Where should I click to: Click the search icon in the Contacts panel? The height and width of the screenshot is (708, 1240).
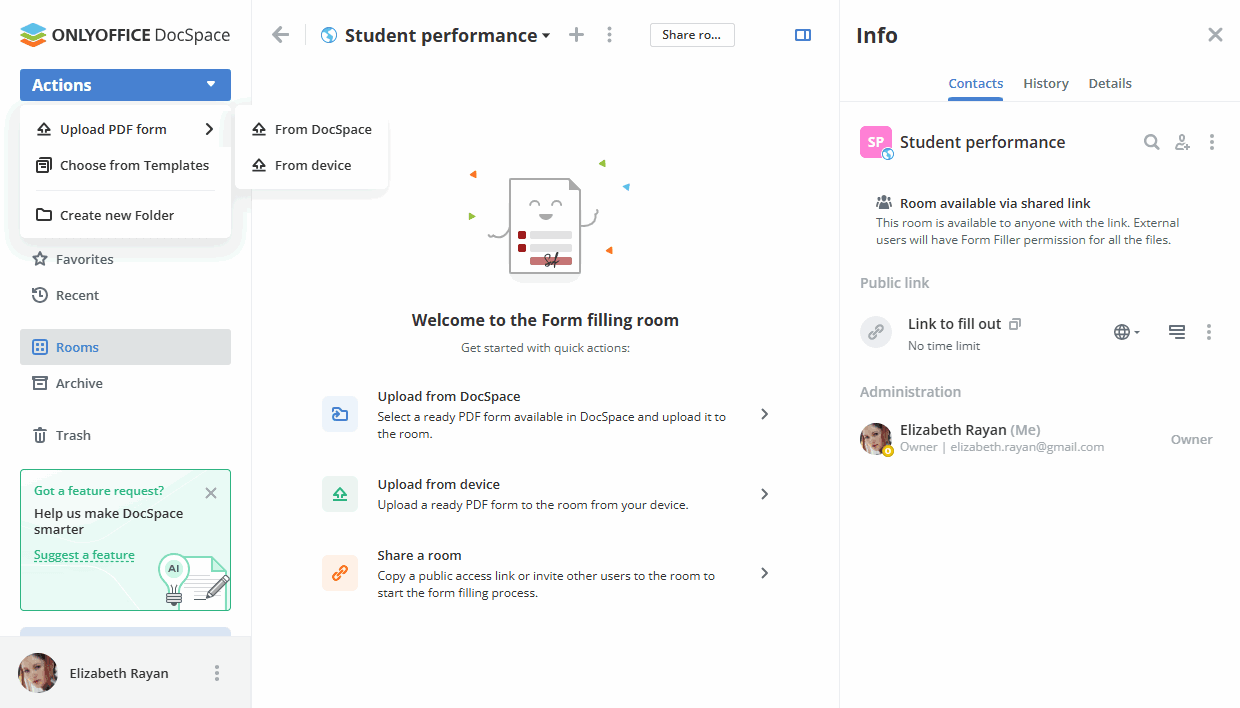(1152, 142)
